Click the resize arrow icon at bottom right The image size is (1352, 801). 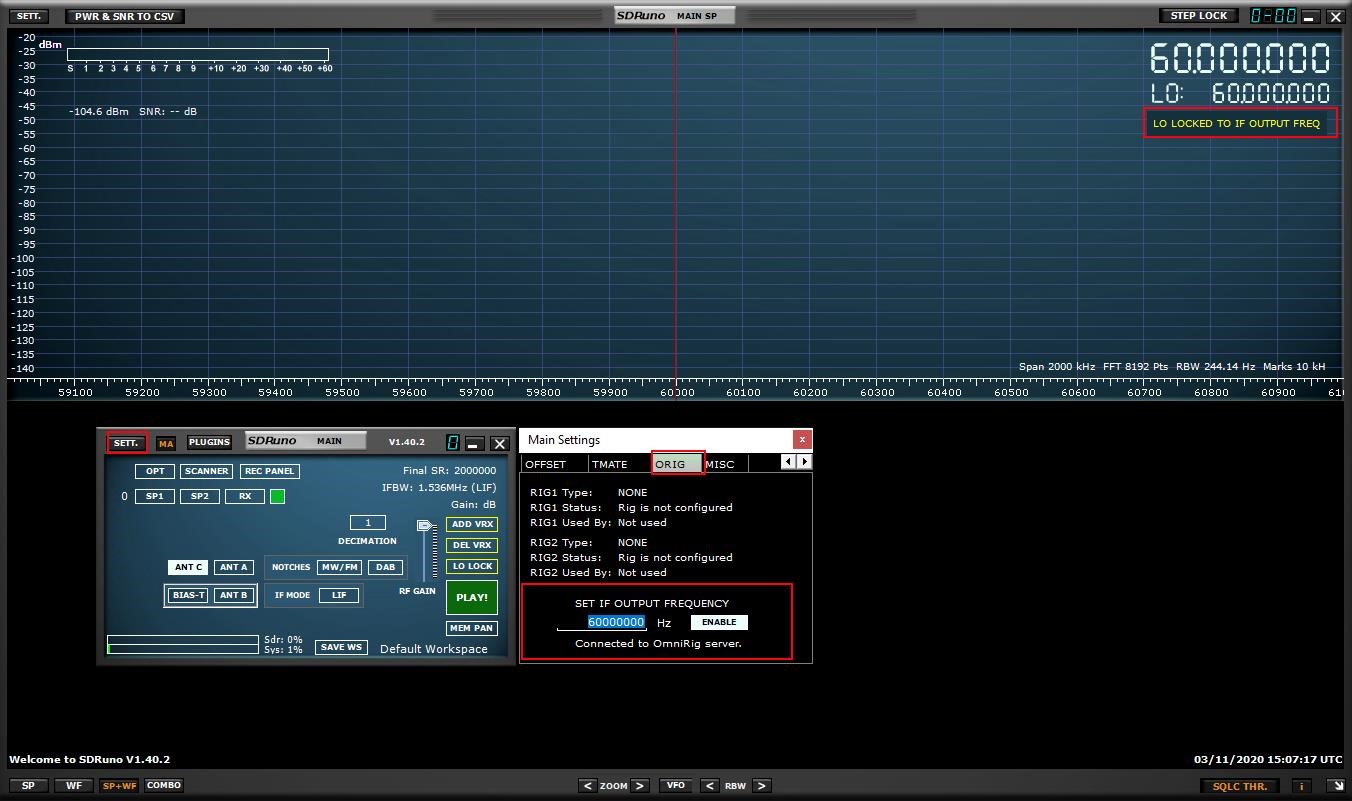pyautogui.click(x=1335, y=786)
